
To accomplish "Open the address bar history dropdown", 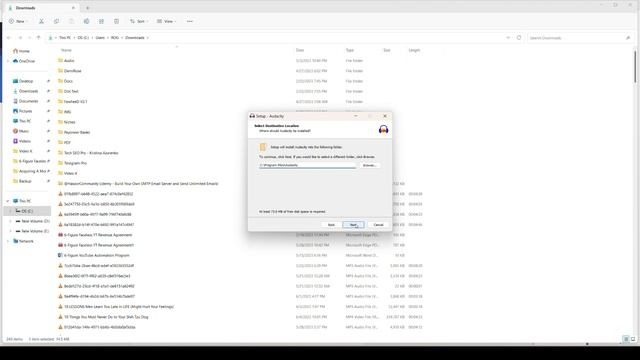I will [508, 38].
